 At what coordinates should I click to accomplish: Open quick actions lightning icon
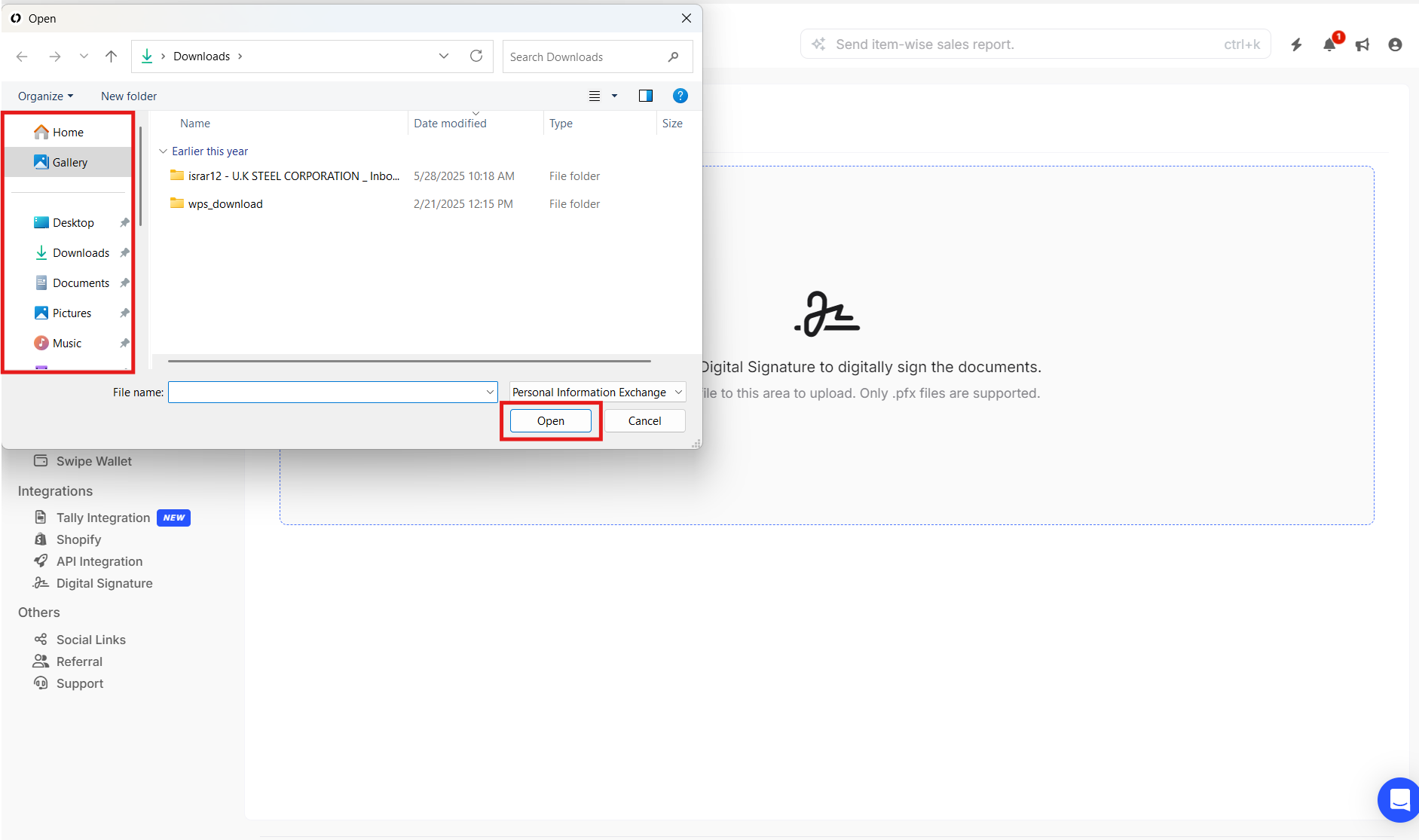click(1296, 44)
